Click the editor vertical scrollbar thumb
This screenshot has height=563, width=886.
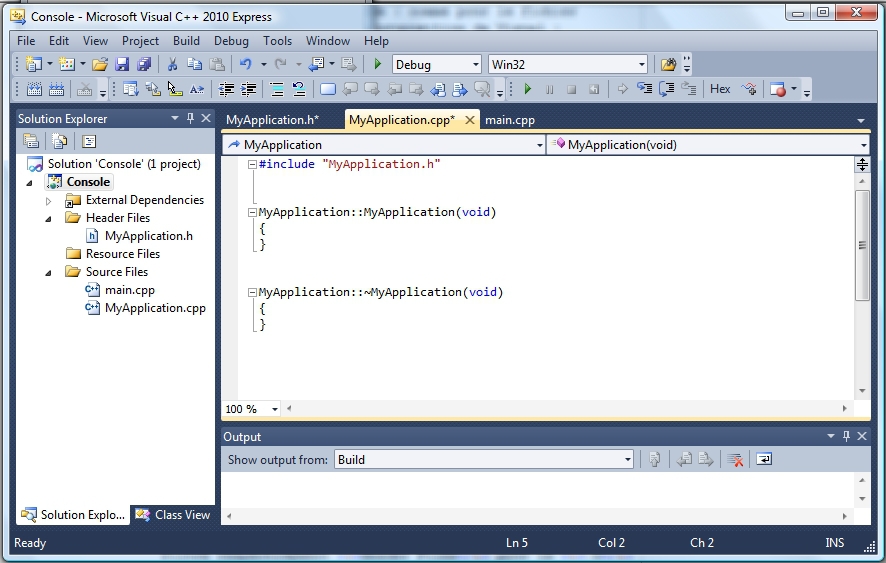coord(862,245)
